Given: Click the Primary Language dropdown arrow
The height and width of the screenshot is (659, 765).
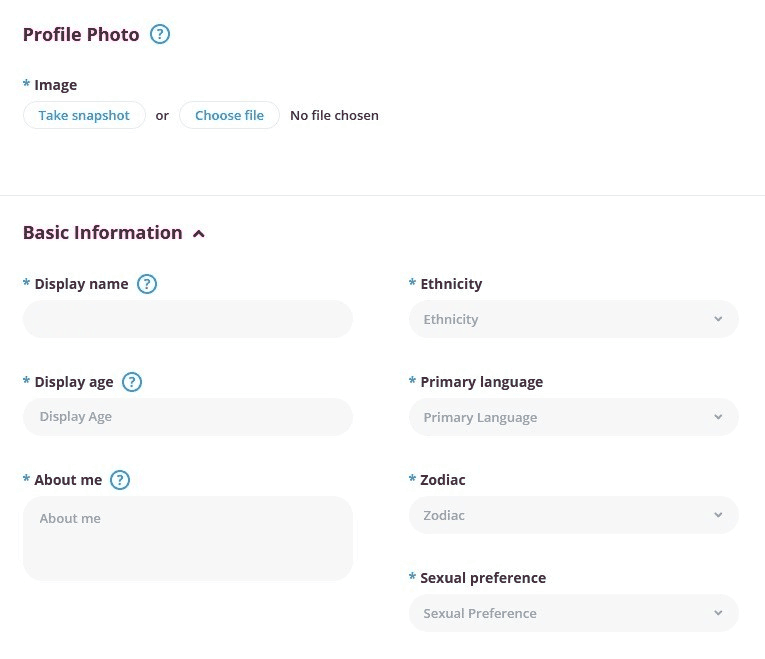Looking at the screenshot, I should click(x=718, y=417).
